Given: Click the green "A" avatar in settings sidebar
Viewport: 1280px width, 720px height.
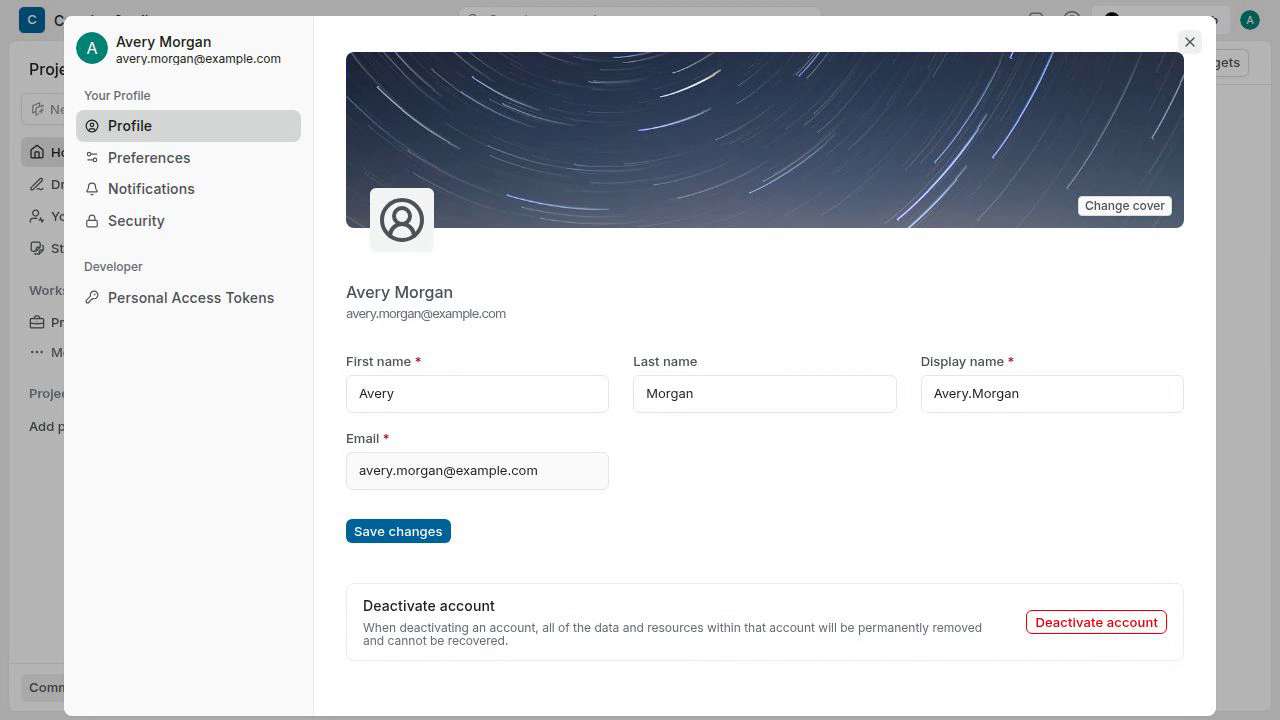Looking at the screenshot, I should click(x=92, y=48).
